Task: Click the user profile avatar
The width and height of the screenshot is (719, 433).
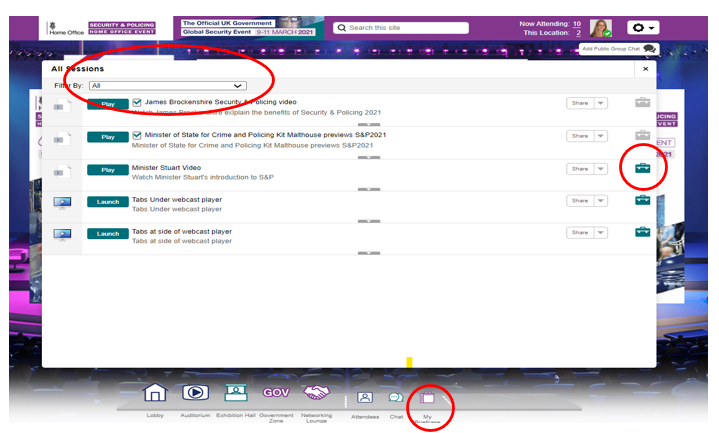Action: tap(601, 28)
